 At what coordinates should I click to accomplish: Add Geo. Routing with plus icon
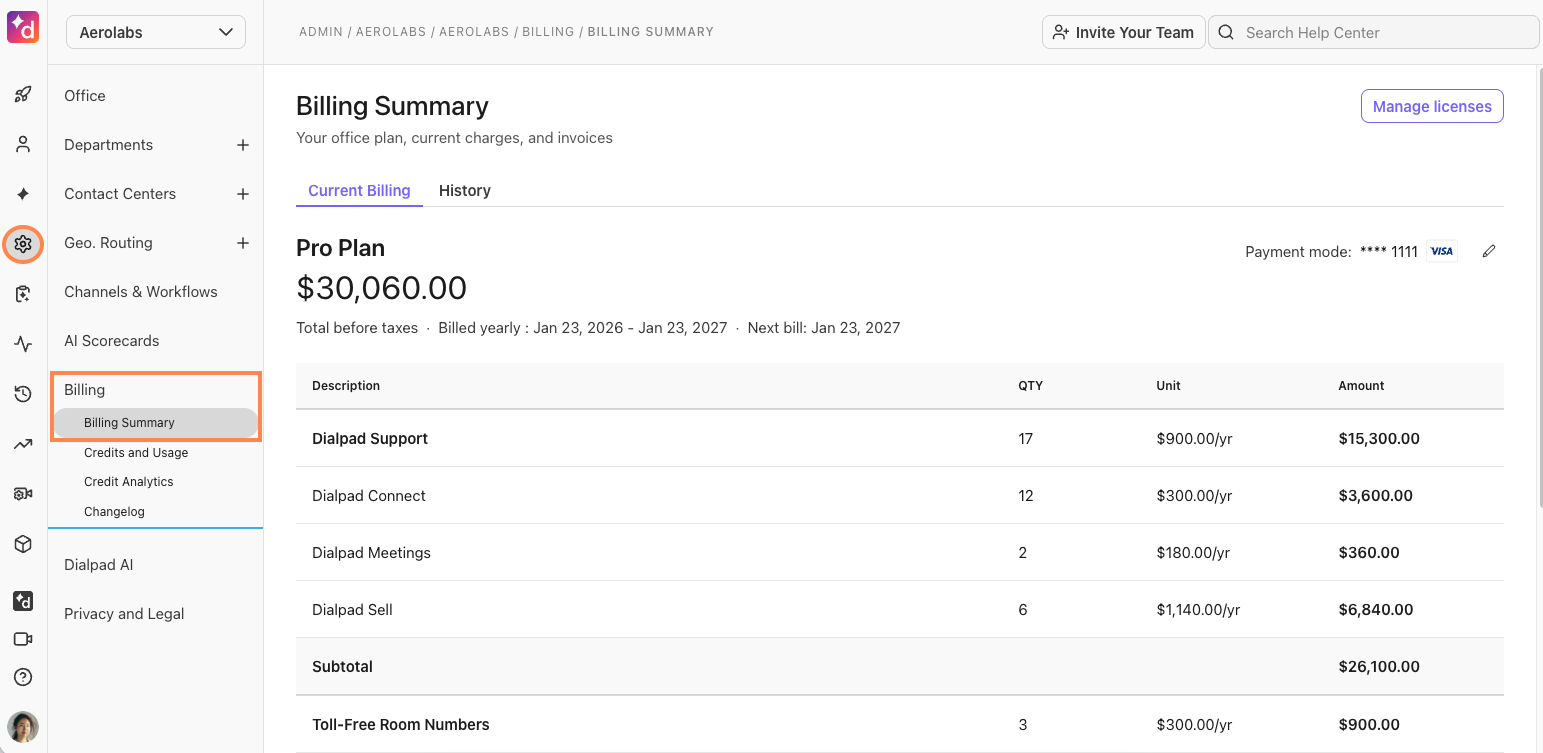[x=242, y=243]
